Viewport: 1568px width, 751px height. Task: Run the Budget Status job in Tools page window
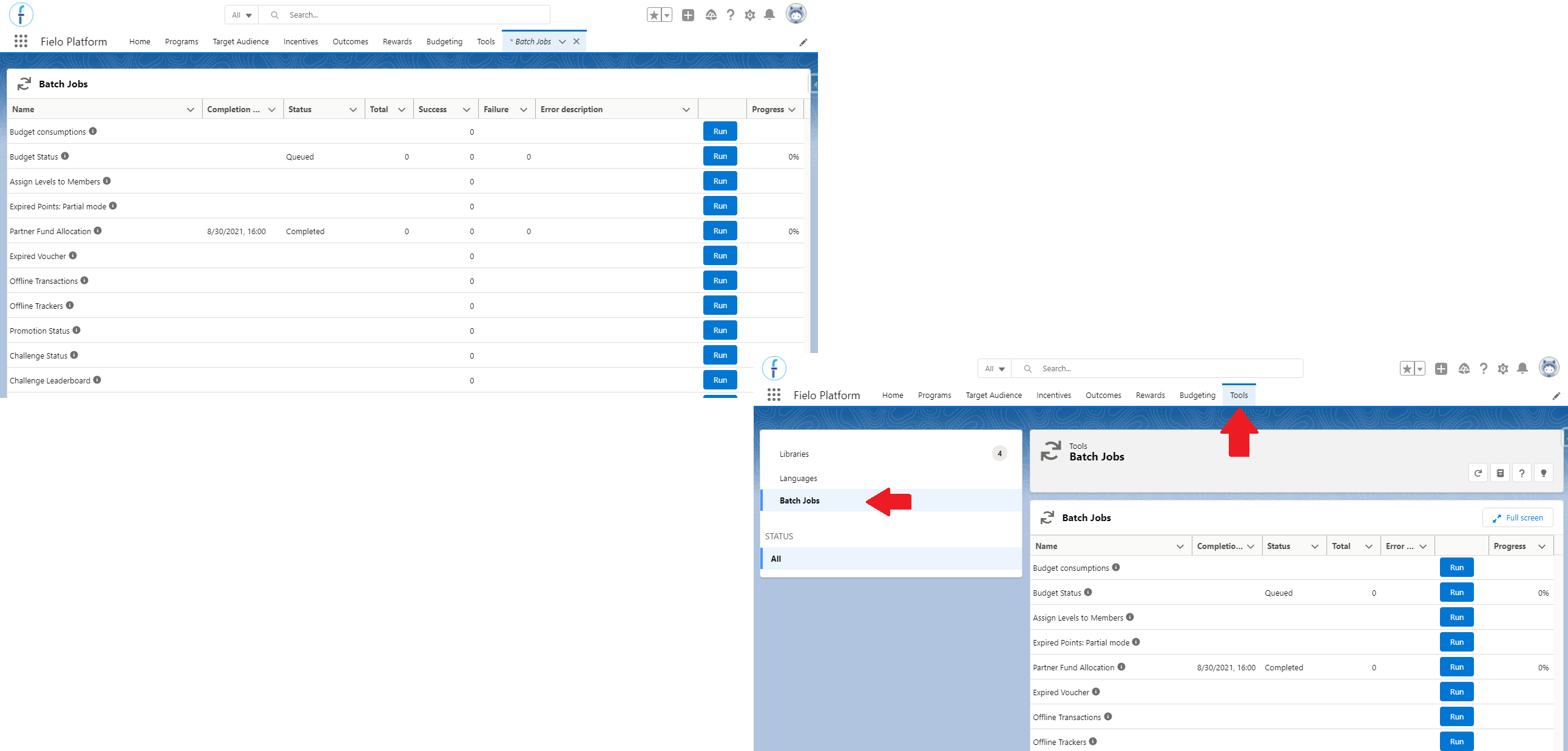point(1456,593)
